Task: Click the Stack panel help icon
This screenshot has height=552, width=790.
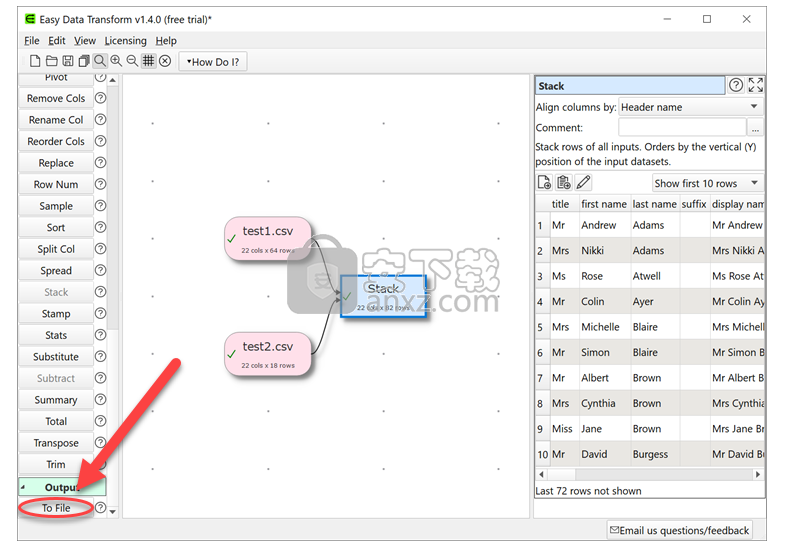Action: pyautogui.click(x=736, y=85)
